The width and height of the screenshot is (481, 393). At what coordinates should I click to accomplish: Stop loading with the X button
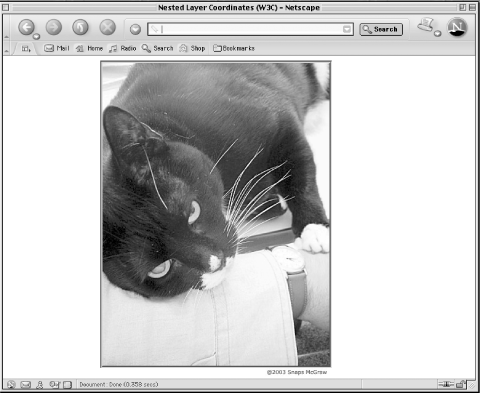(107, 27)
